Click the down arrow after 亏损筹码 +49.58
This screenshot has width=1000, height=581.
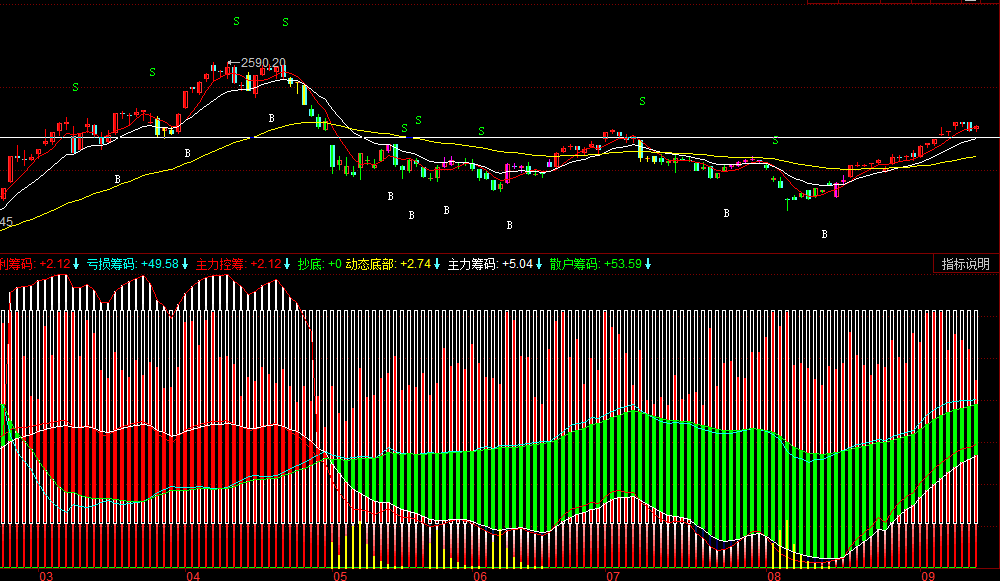(186, 264)
